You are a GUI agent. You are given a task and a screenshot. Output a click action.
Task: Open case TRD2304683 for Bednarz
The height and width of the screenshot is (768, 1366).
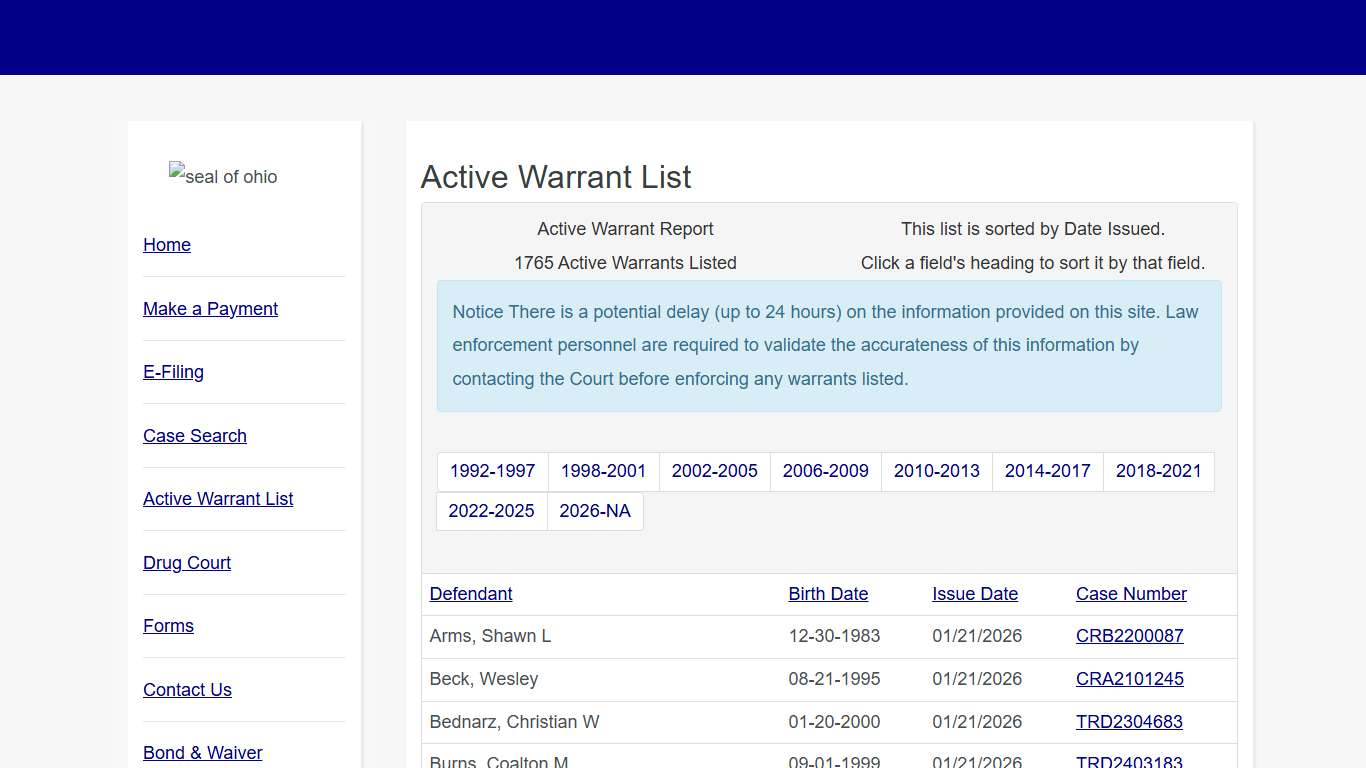pyautogui.click(x=1129, y=722)
